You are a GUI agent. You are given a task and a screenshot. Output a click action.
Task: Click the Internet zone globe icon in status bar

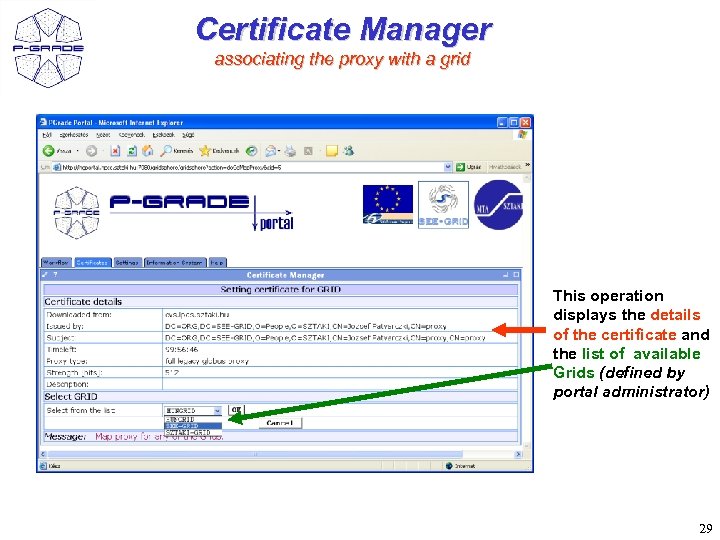click(x=449, y=466)
